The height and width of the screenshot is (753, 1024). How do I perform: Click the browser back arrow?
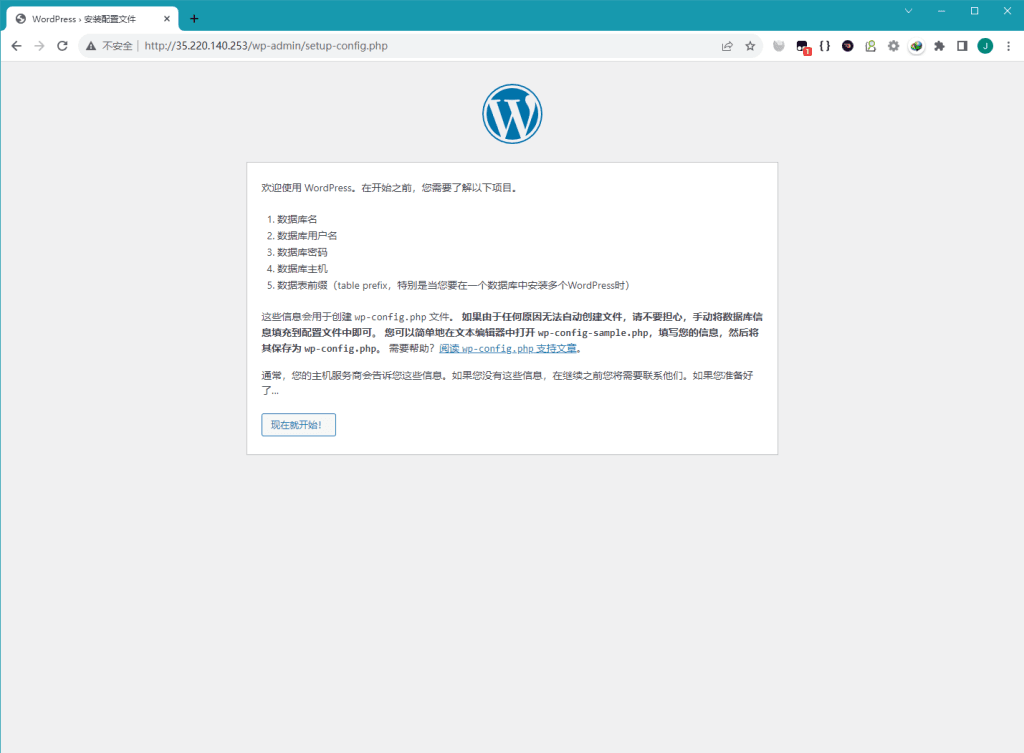pos(16,46)
